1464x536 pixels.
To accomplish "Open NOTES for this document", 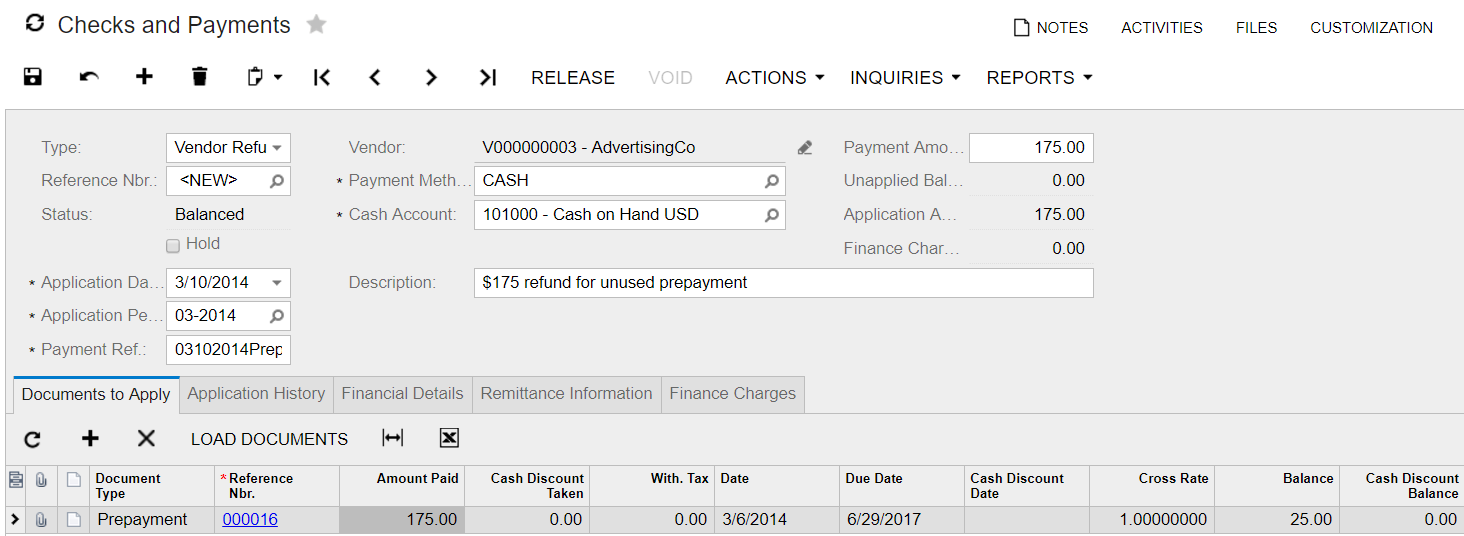I will [x=1051, y=28].
